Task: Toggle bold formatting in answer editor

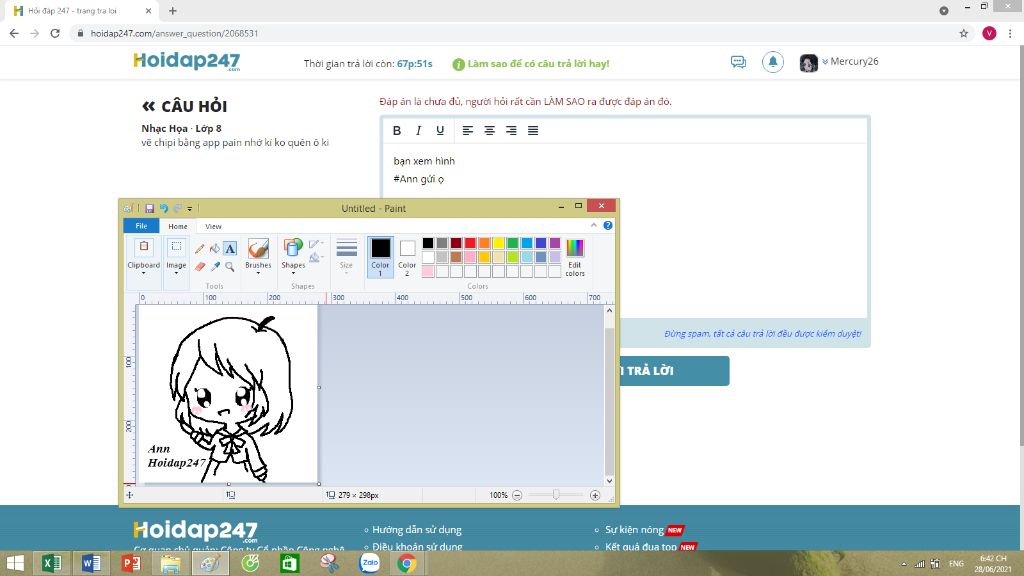Action: [x=396, y=131]
